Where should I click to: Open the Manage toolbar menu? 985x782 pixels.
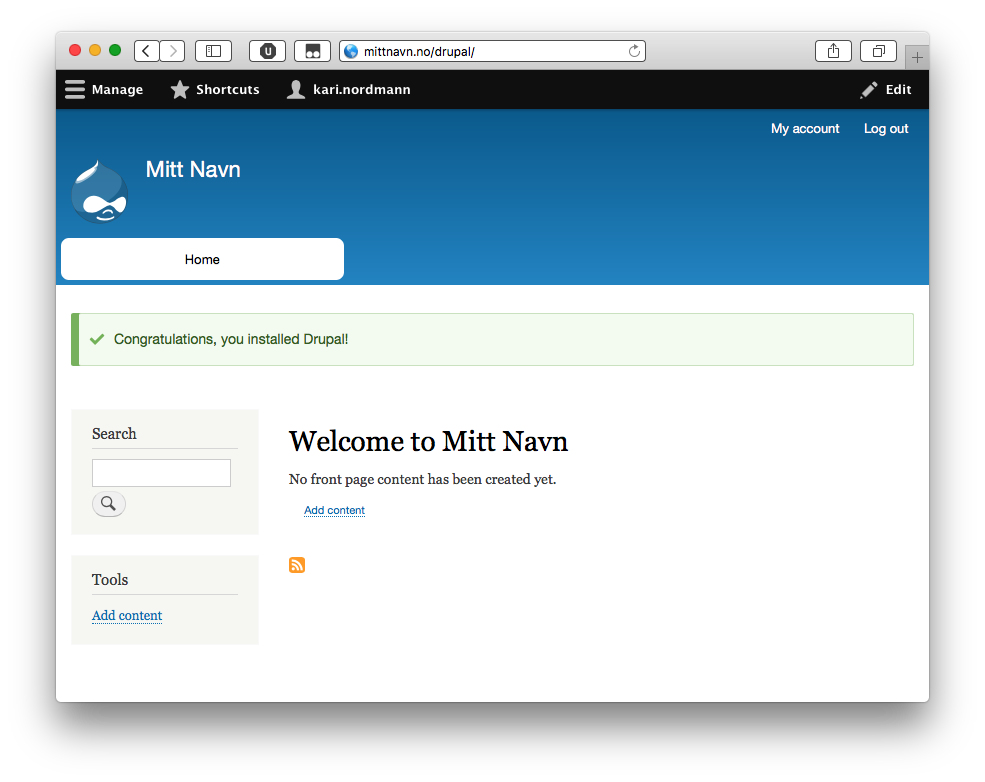[104, 89]
